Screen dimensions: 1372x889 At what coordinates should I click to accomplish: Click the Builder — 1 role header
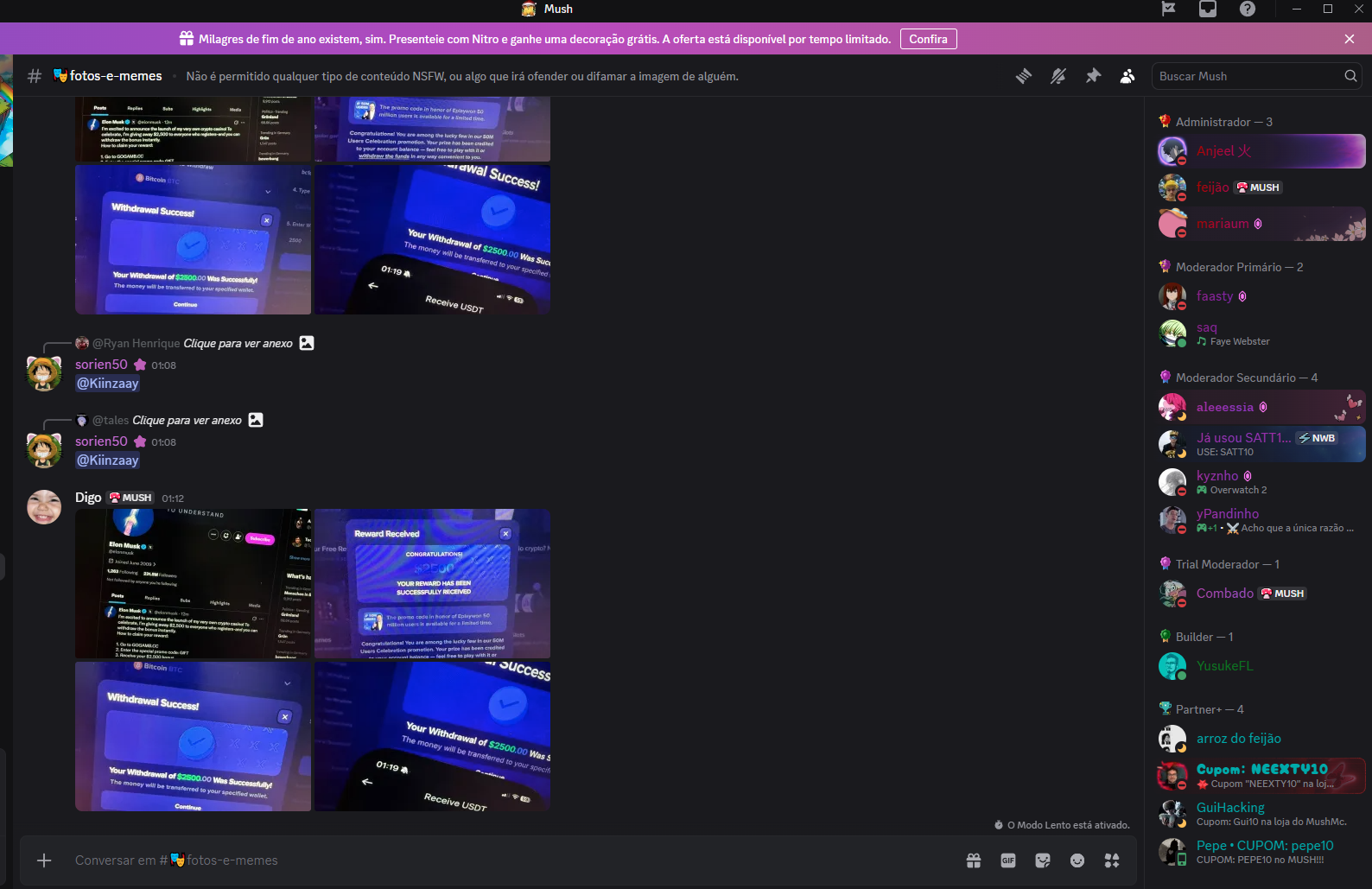pos(1197,637)
